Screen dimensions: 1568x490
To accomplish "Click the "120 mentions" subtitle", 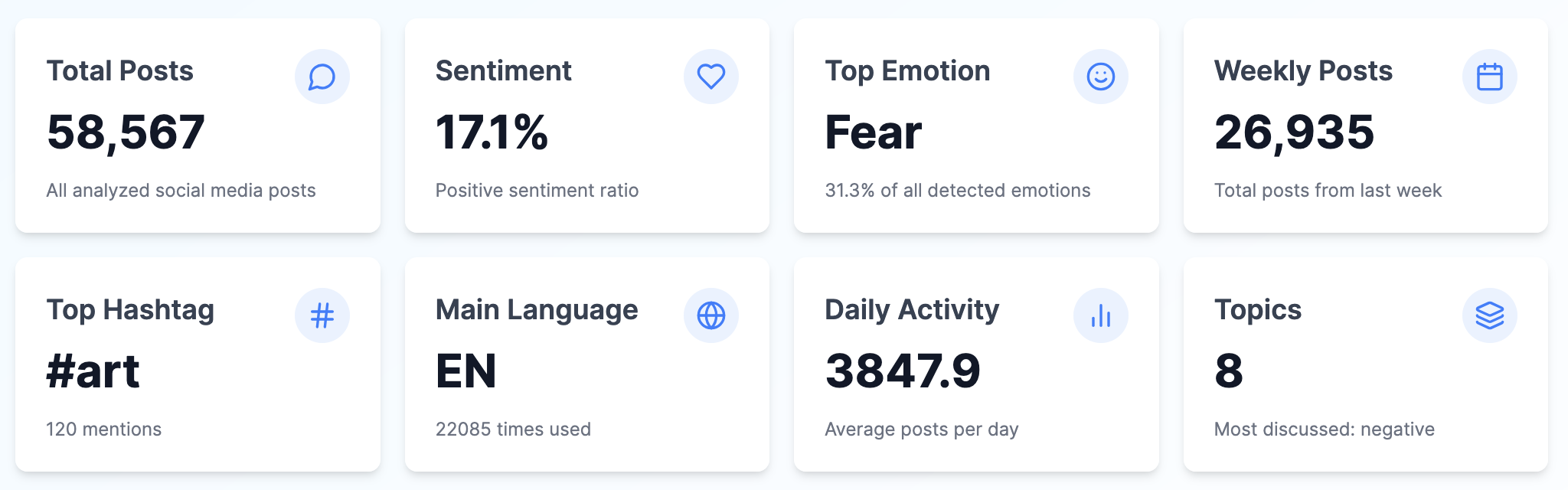I will (104, 430).
